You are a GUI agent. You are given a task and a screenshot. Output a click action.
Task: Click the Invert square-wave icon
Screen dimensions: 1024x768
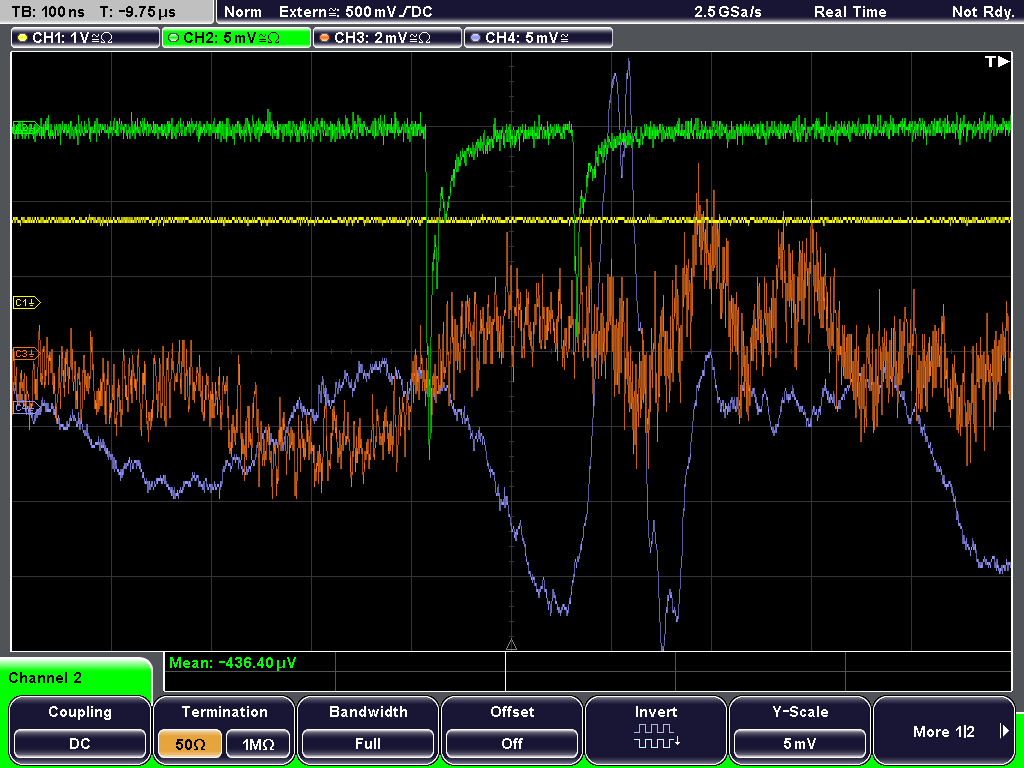[656, 736]
